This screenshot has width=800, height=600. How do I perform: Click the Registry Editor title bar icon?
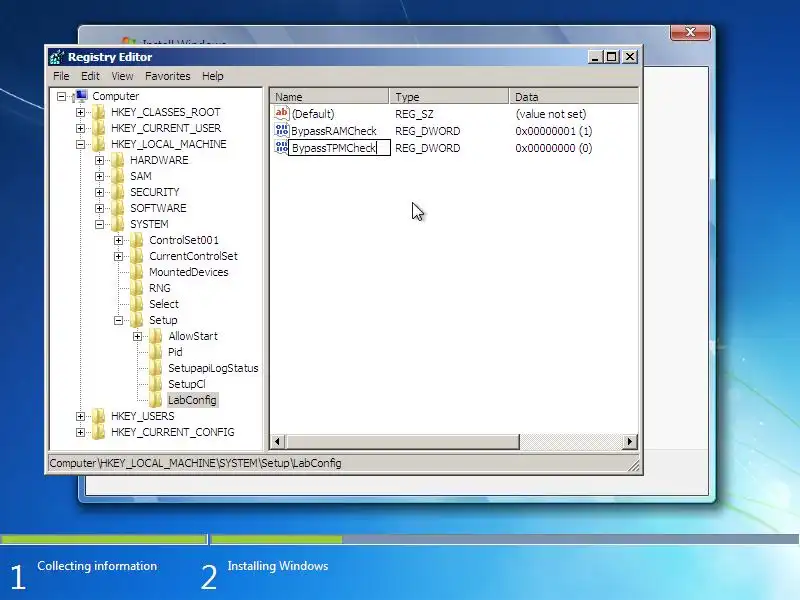pyautogui.click(x=57, y=57)
